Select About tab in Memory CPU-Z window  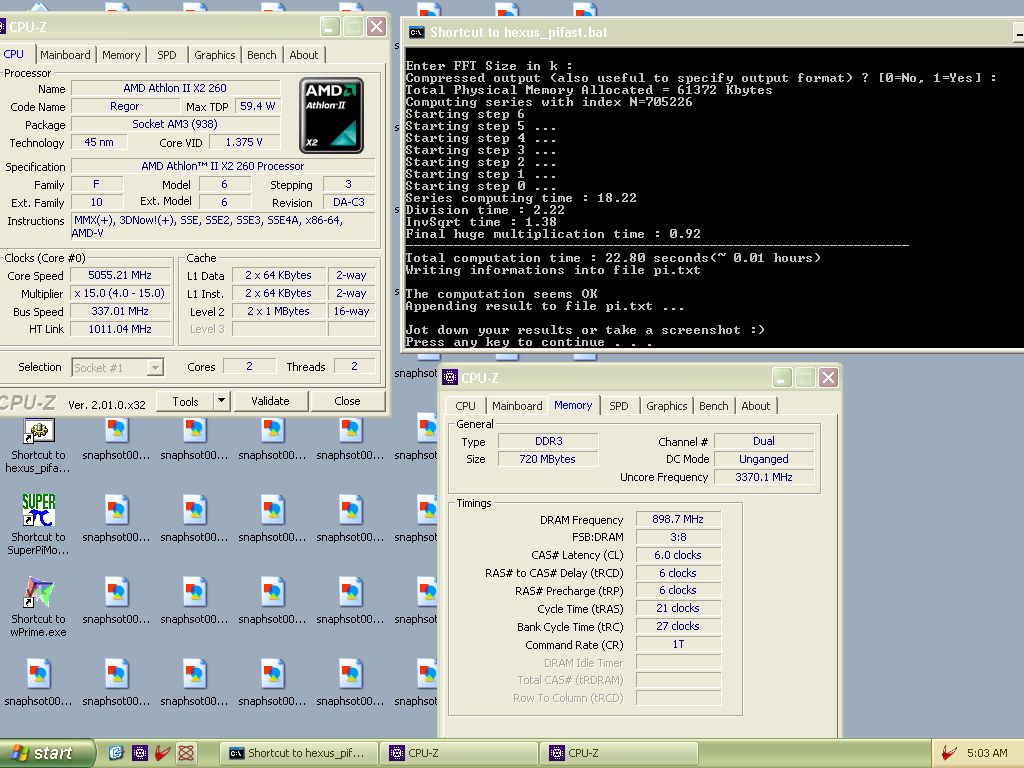756,406
